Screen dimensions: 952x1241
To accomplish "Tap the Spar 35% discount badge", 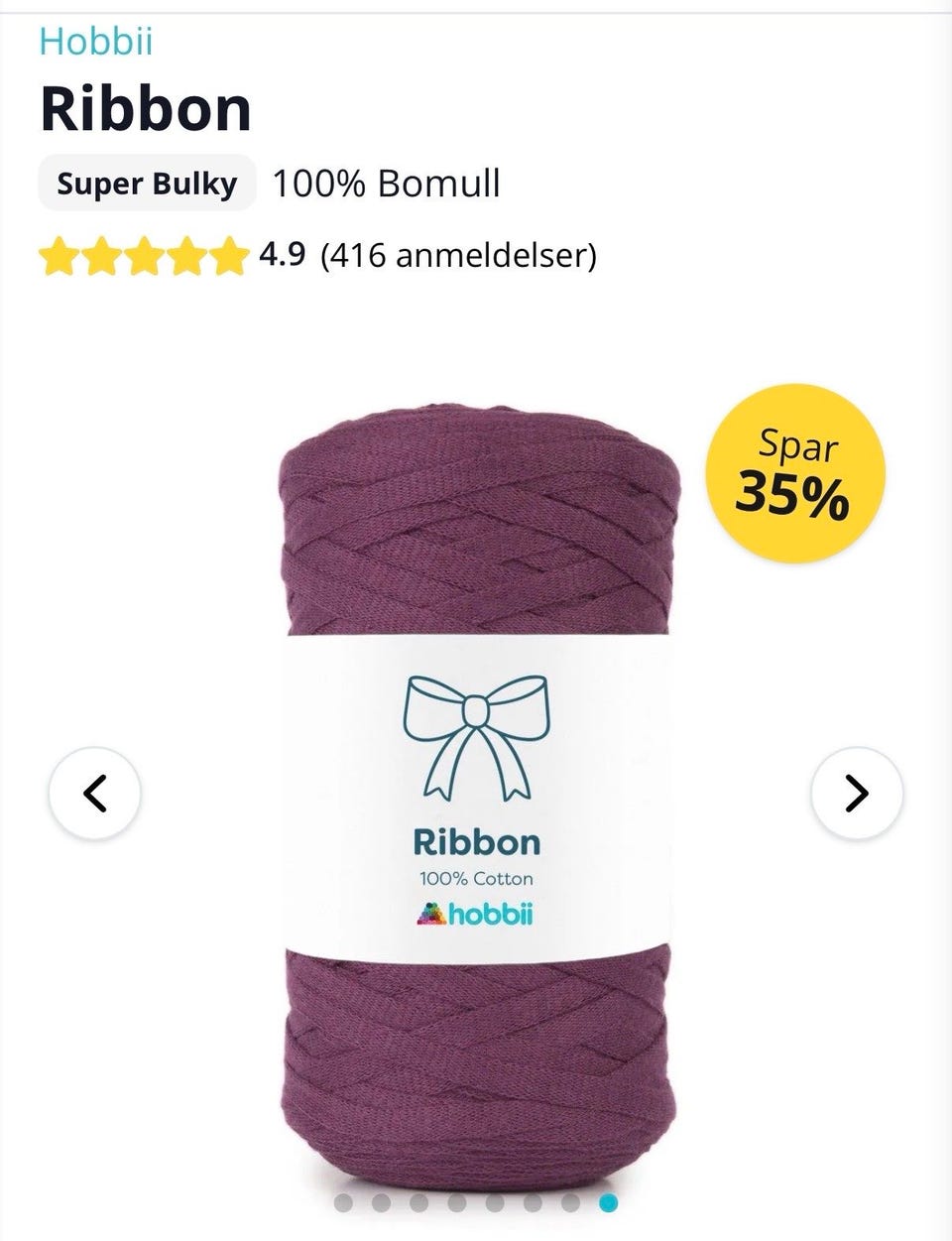I will pyautogui.click(x=795, y=473).
